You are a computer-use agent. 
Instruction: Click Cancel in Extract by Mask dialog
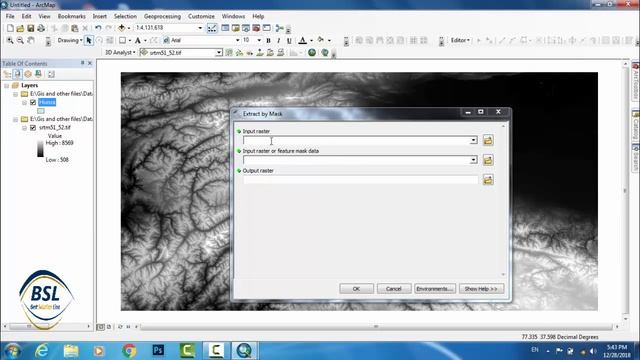point(394,289)
